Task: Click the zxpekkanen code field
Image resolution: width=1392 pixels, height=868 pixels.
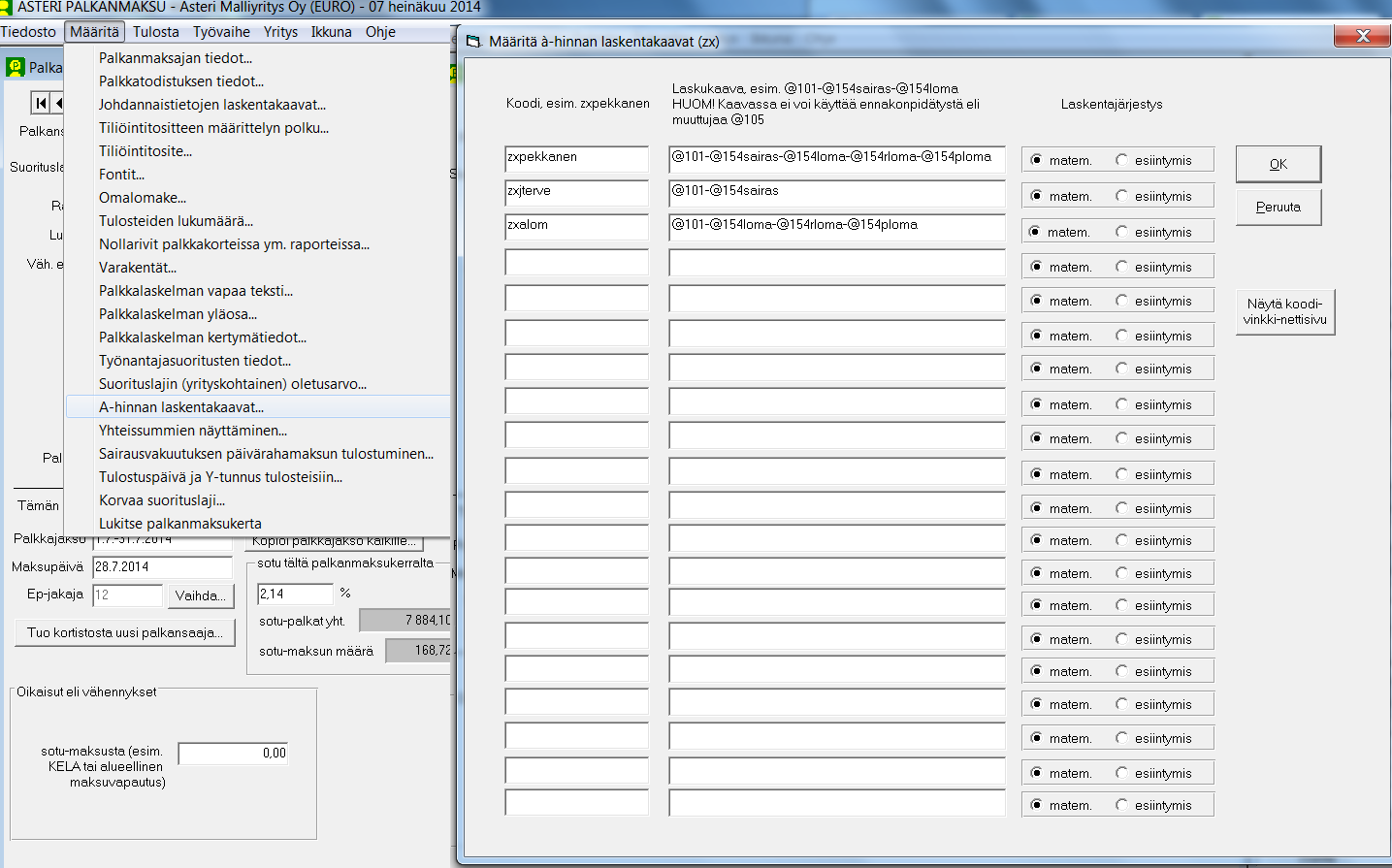Action: [x=576, y=159]
